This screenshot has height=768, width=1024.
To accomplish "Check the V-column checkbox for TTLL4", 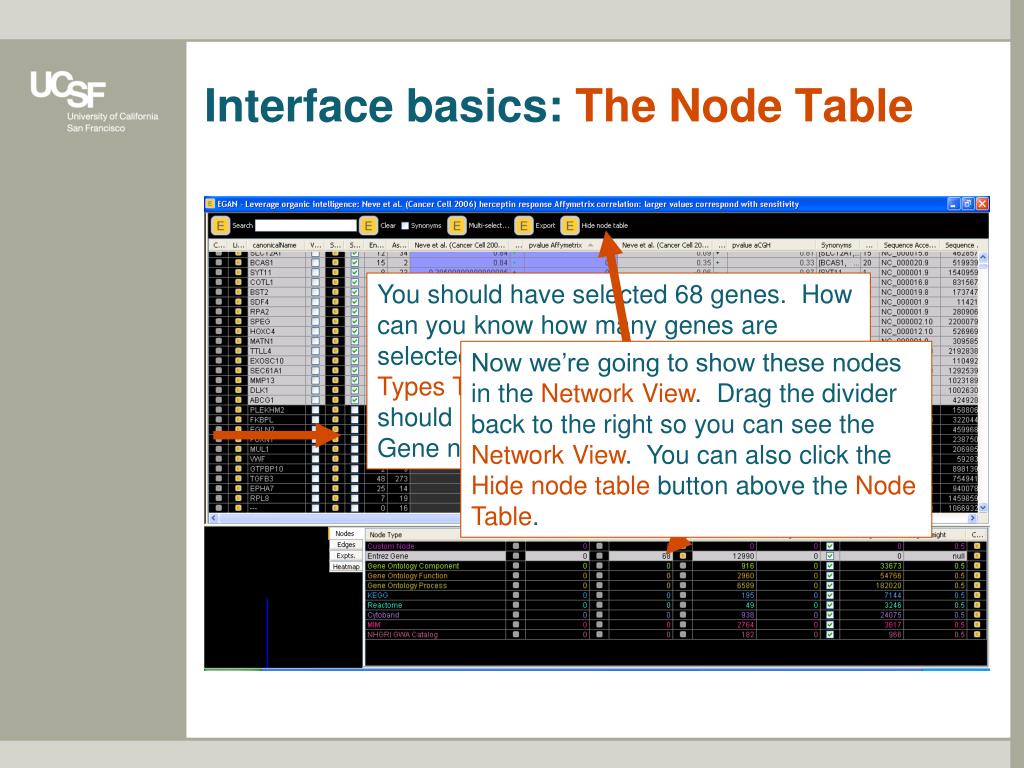I will tap(315, 351).
